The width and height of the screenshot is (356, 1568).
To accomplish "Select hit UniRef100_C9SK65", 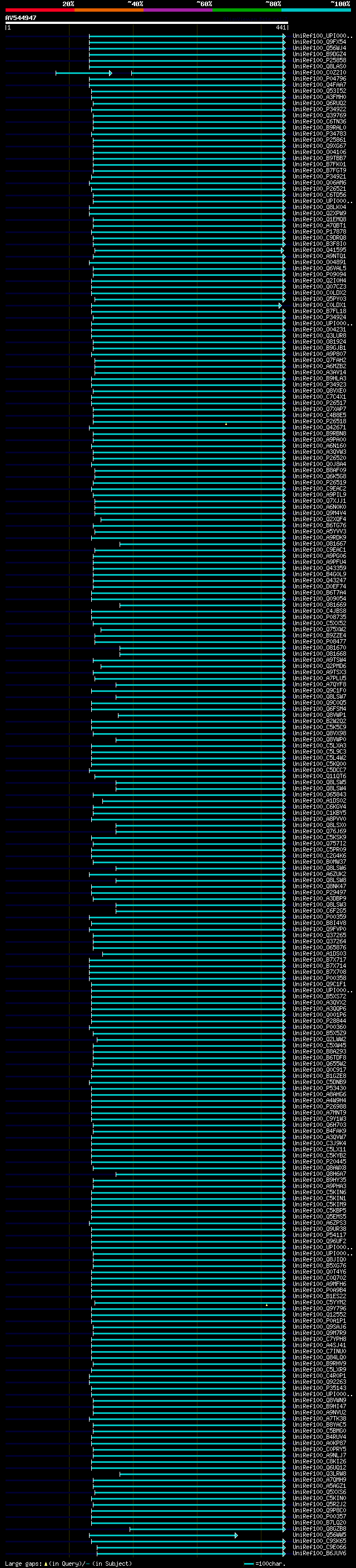I will [319, 1541].
